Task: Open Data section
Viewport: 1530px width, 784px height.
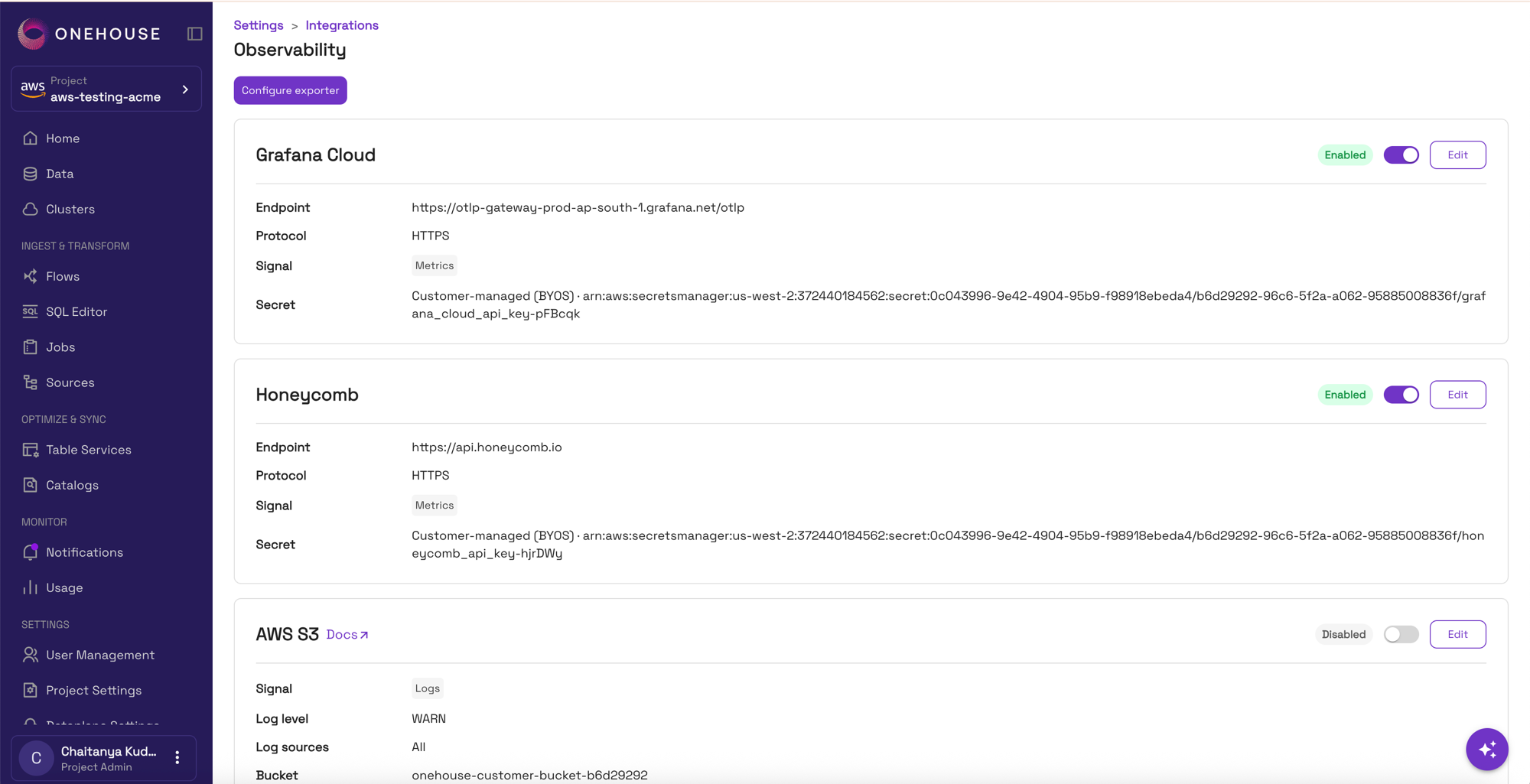Action: point(60,174)
